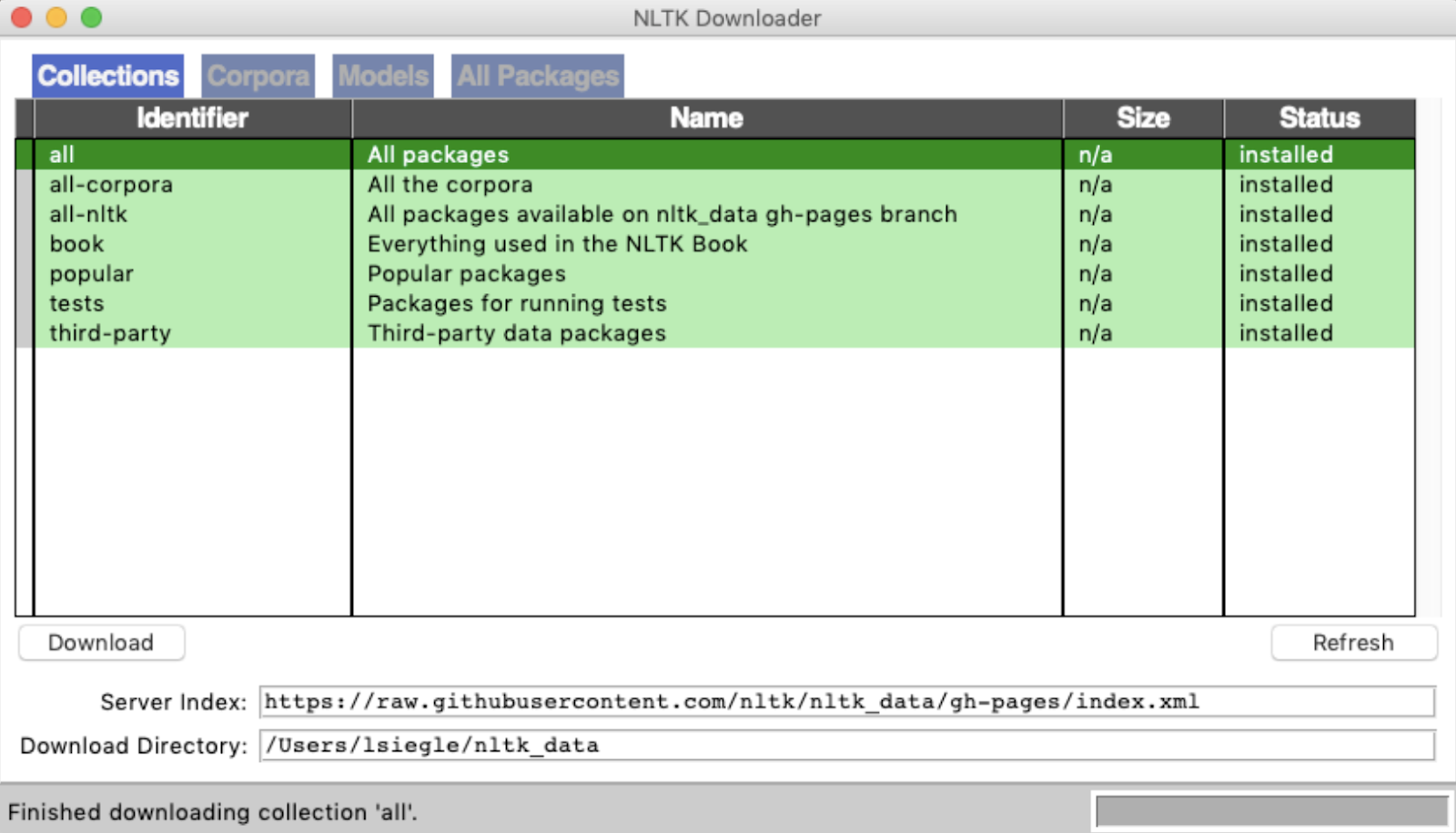Click the 'Finished downloading collection' status message
Viewport: 1456px width, 833px height.
pos(212,812)
